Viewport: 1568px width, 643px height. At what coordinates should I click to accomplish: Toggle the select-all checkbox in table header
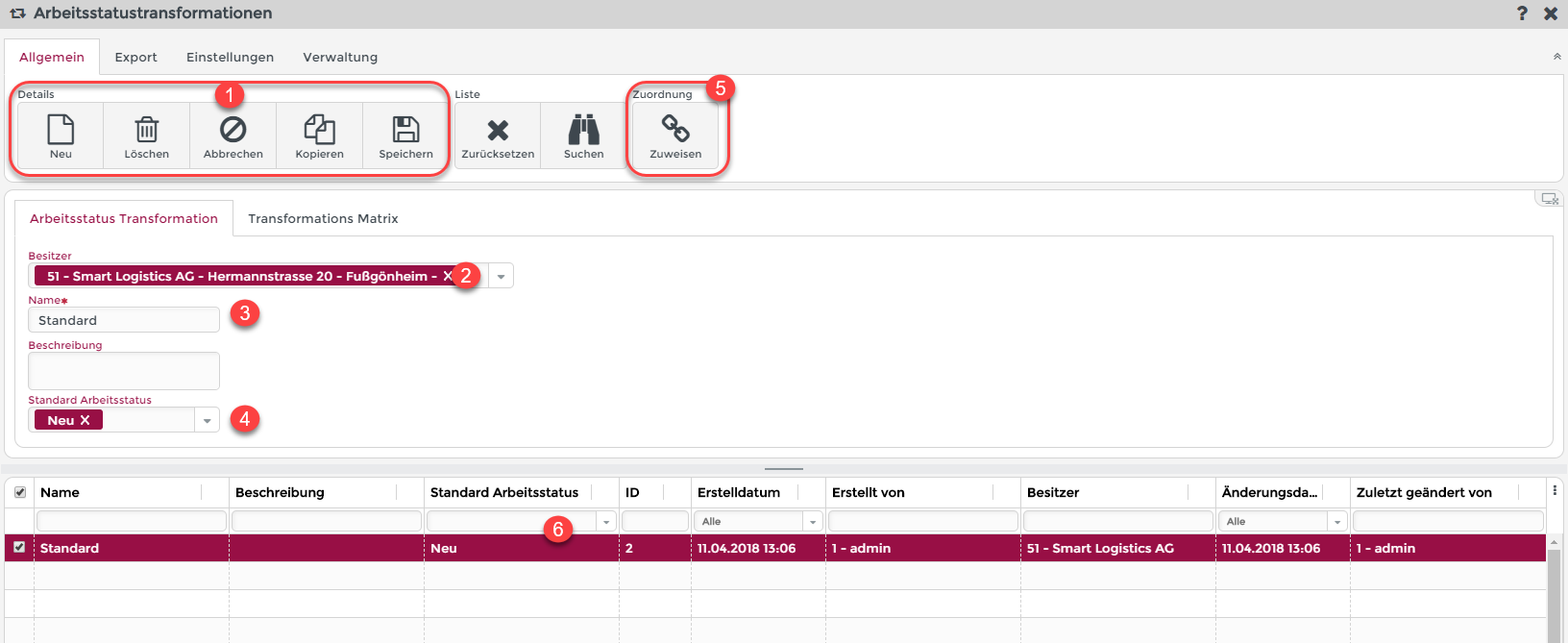coord(20,492)
